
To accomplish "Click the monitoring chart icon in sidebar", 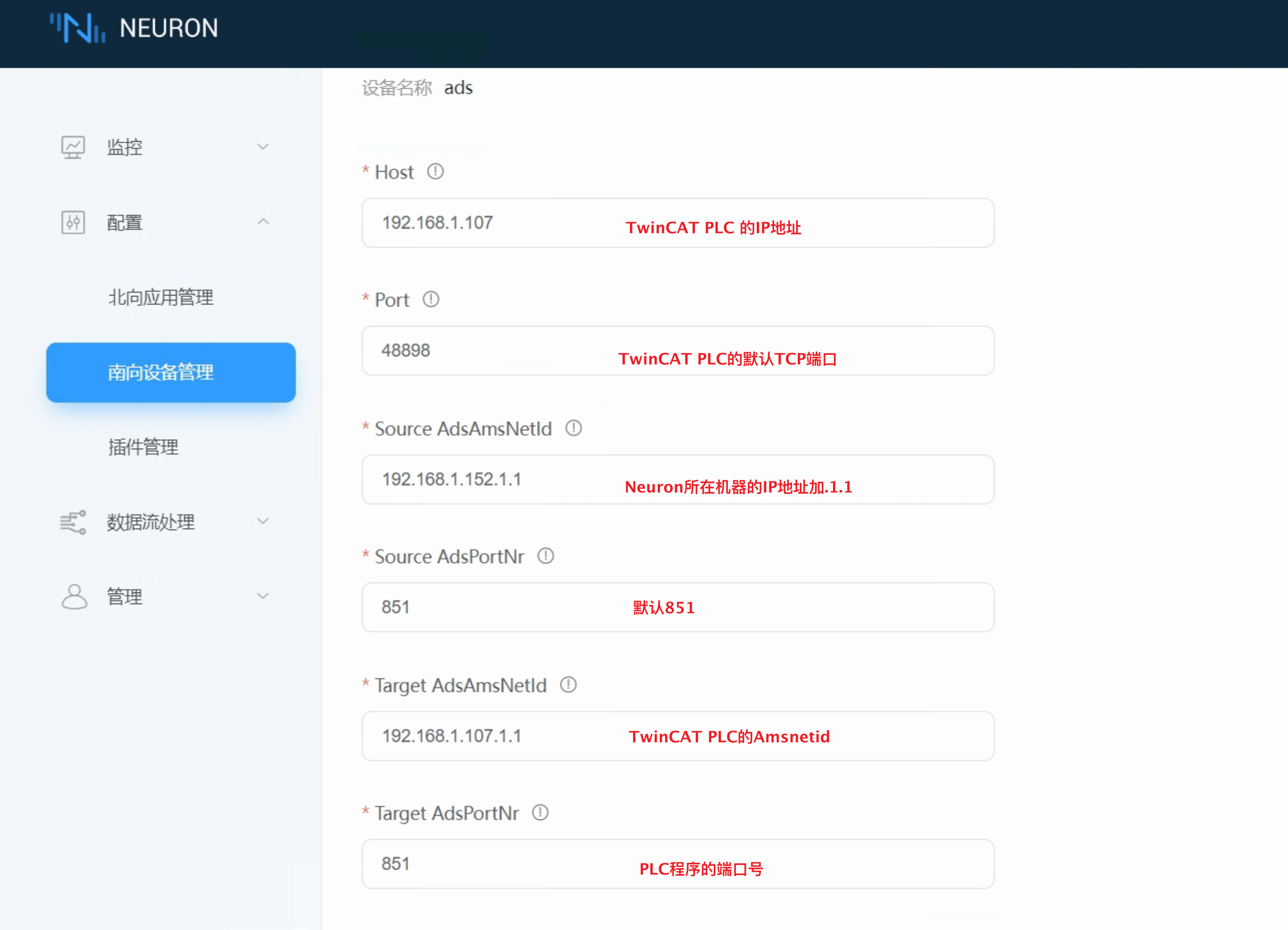I will (x=73, y=147).
